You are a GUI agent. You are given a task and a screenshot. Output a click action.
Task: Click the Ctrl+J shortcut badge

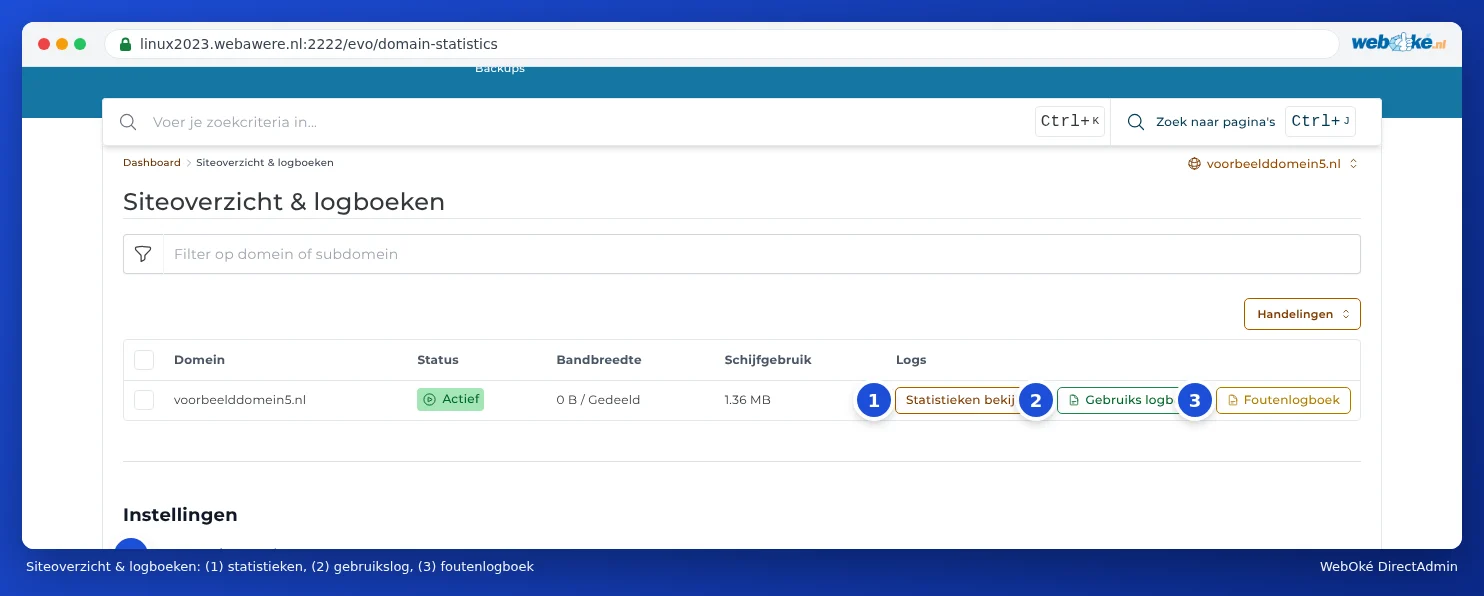pos(1321,122)
